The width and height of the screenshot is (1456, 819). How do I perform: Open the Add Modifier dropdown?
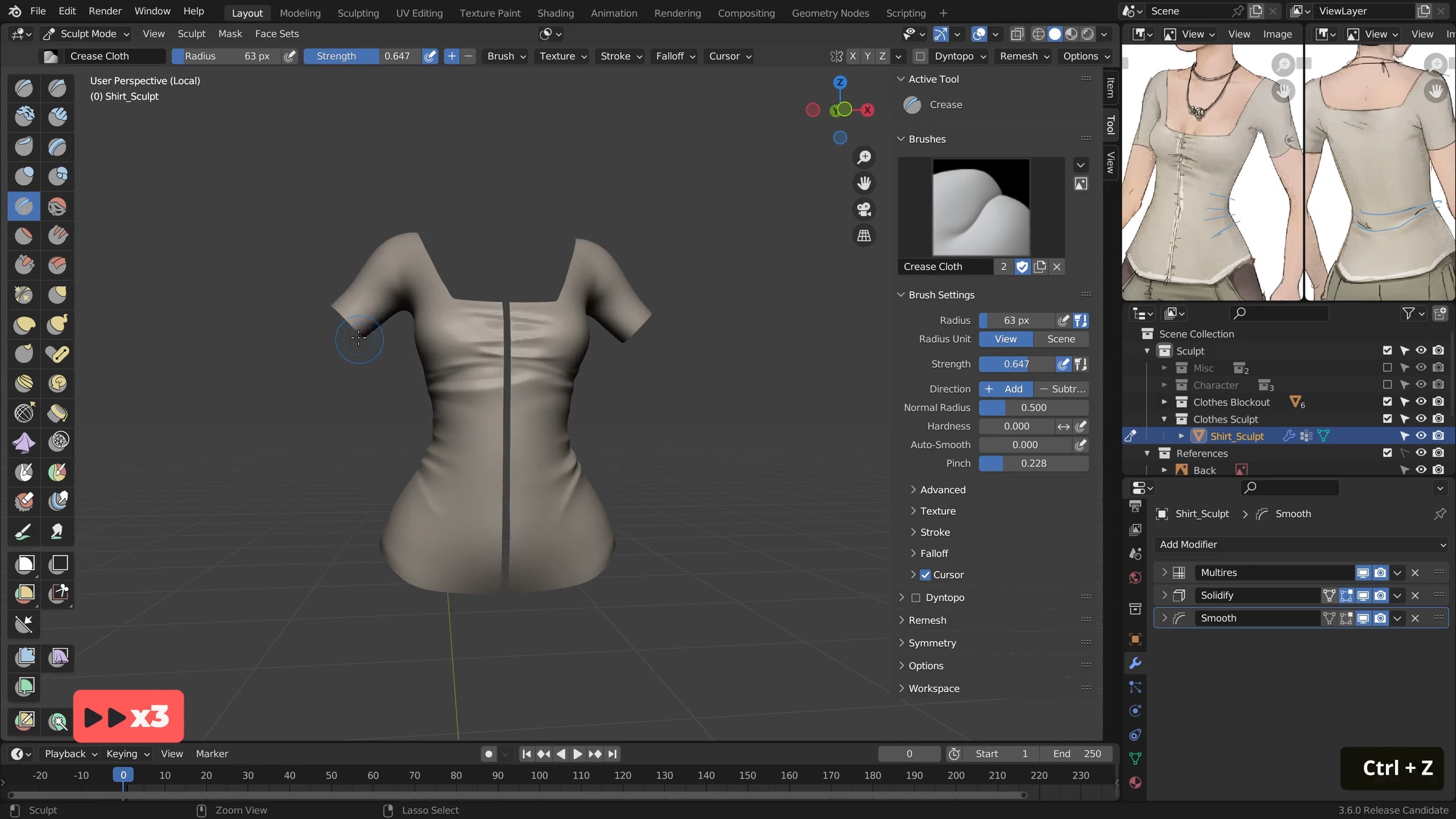[1301, 544]
